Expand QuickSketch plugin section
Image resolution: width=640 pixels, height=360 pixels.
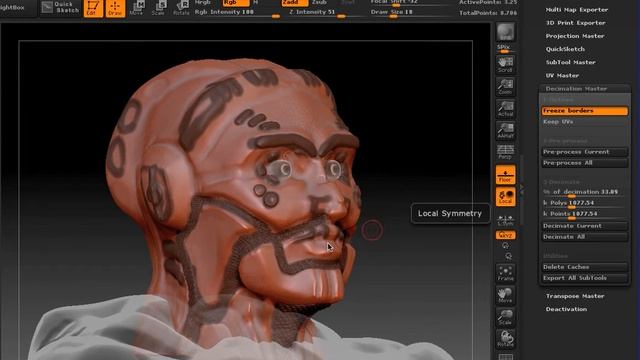tap(565, 49)
